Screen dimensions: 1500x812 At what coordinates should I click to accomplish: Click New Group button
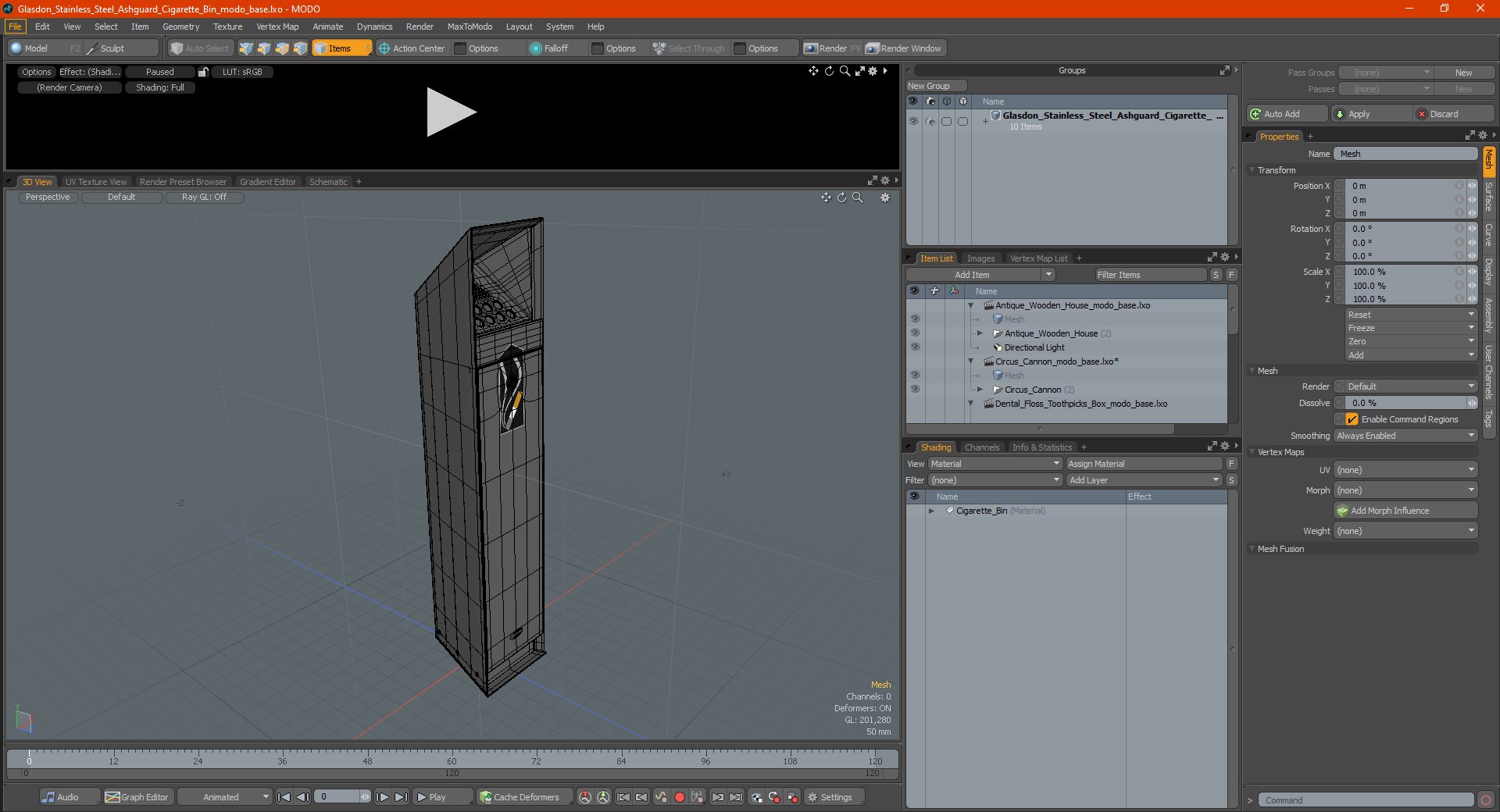click(x=936, y=86)
